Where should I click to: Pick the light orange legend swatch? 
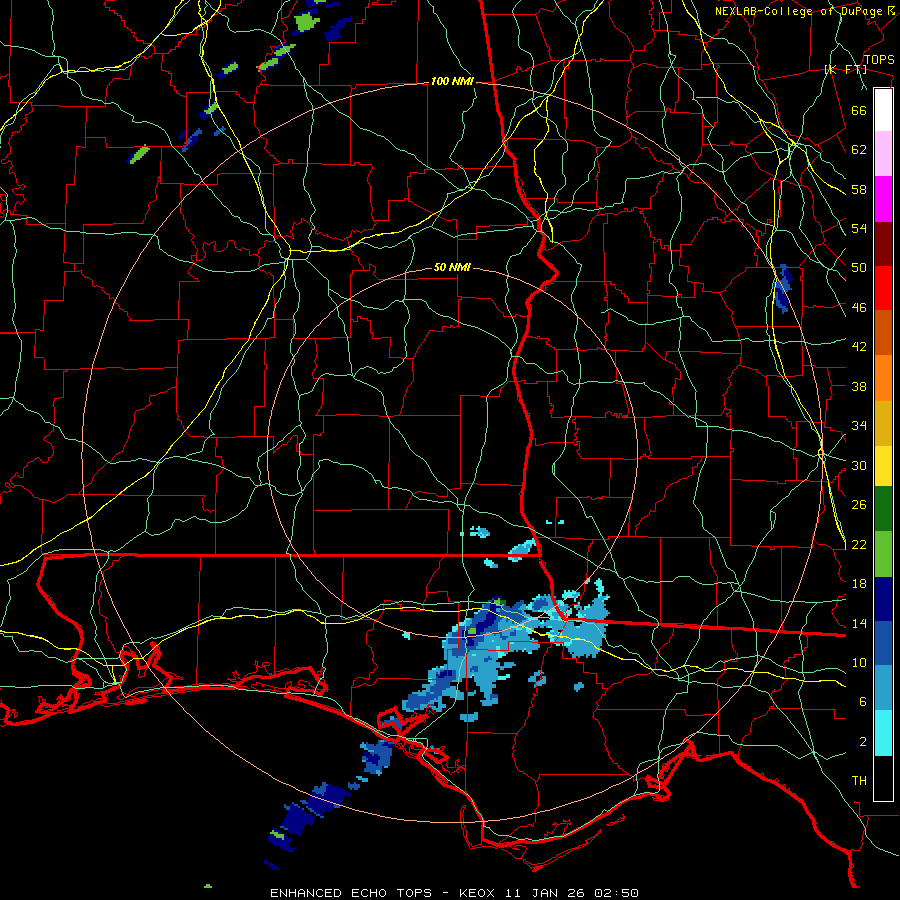(x=883, y=378)
